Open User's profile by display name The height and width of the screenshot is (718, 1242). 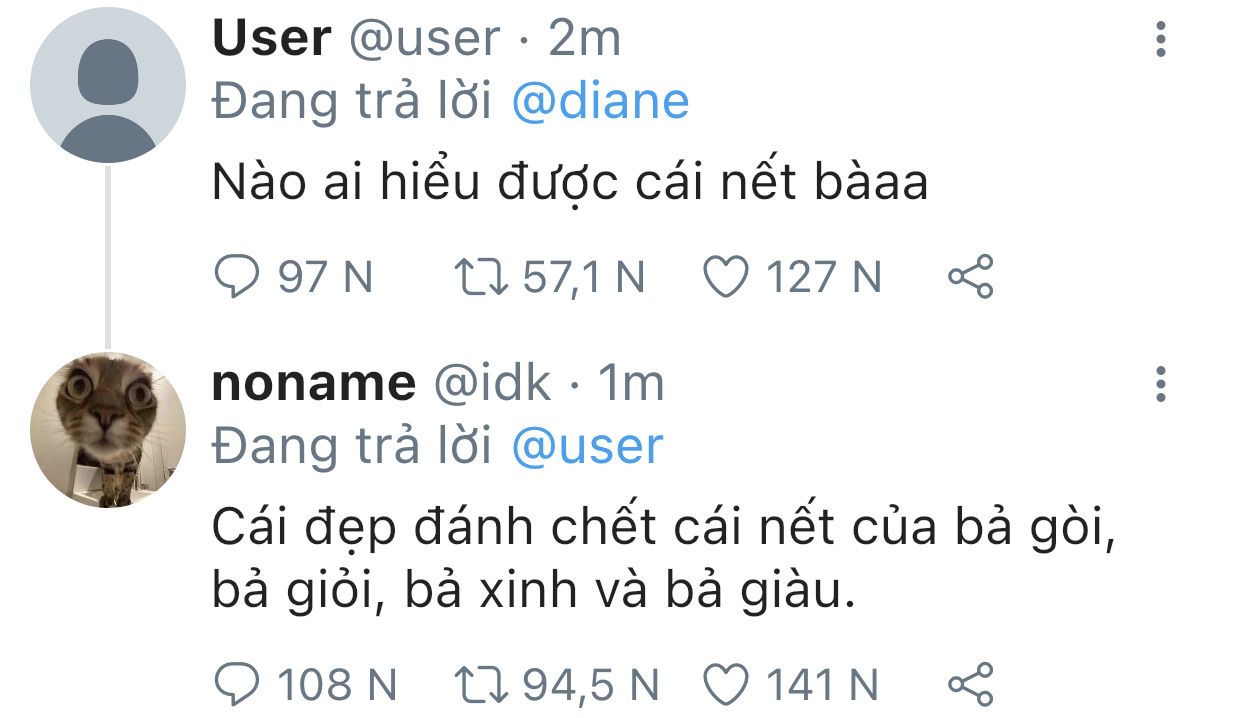click(x=271, y=39)
